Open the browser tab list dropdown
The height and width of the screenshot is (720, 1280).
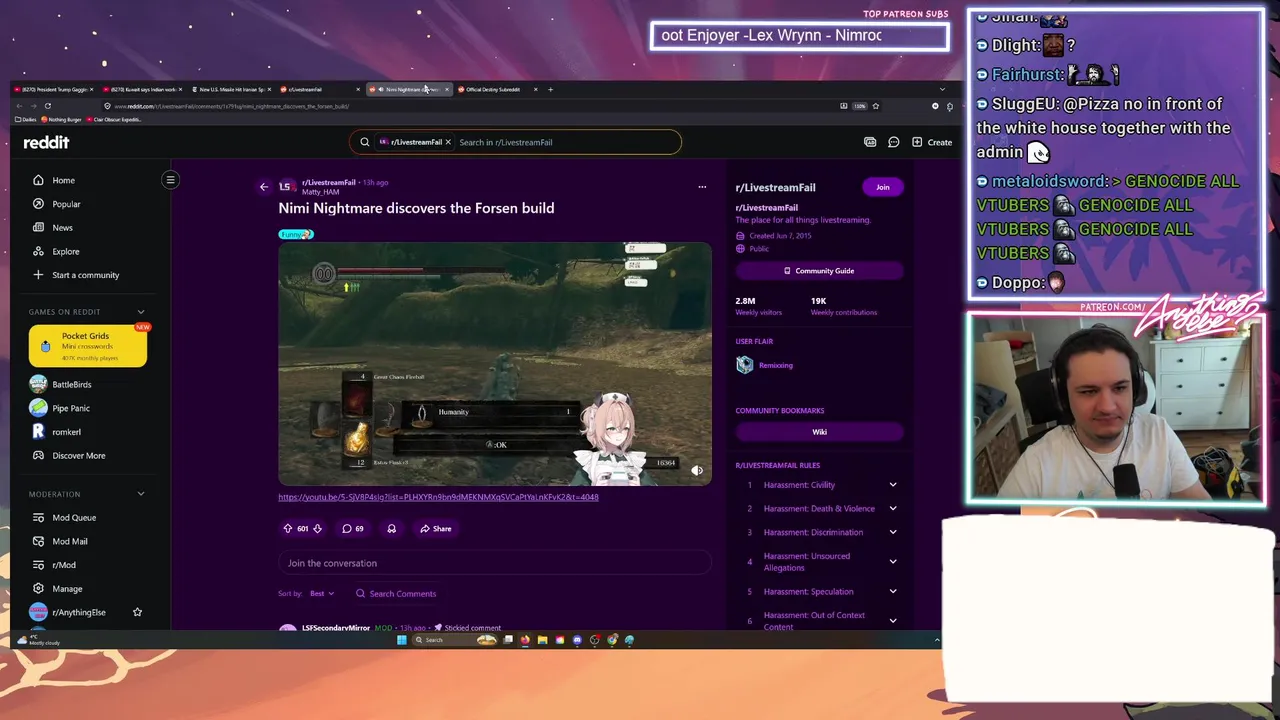point(942,89)
